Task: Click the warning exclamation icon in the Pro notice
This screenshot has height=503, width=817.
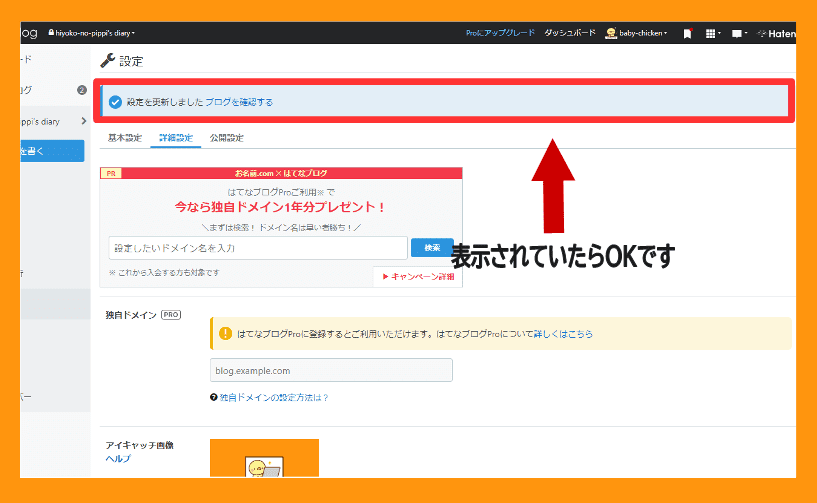Action: coord(225,334)
